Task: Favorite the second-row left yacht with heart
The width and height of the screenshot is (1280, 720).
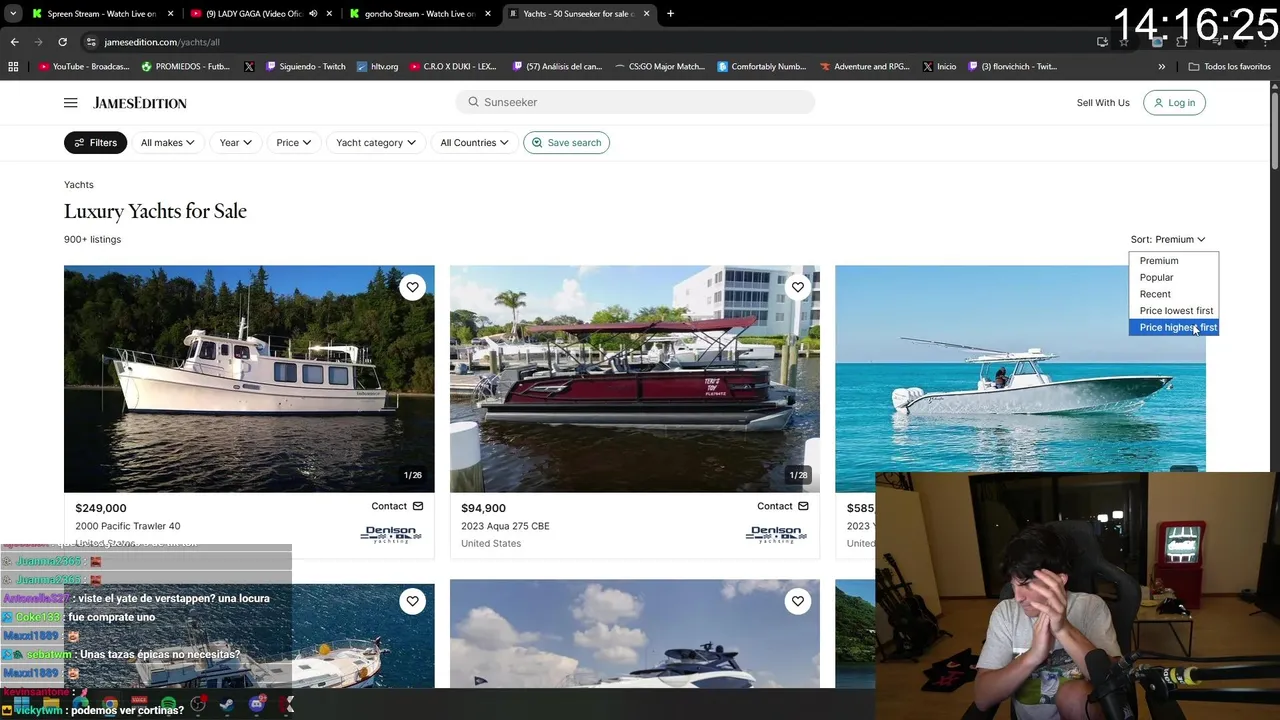Action: click(x=412, y=601)
